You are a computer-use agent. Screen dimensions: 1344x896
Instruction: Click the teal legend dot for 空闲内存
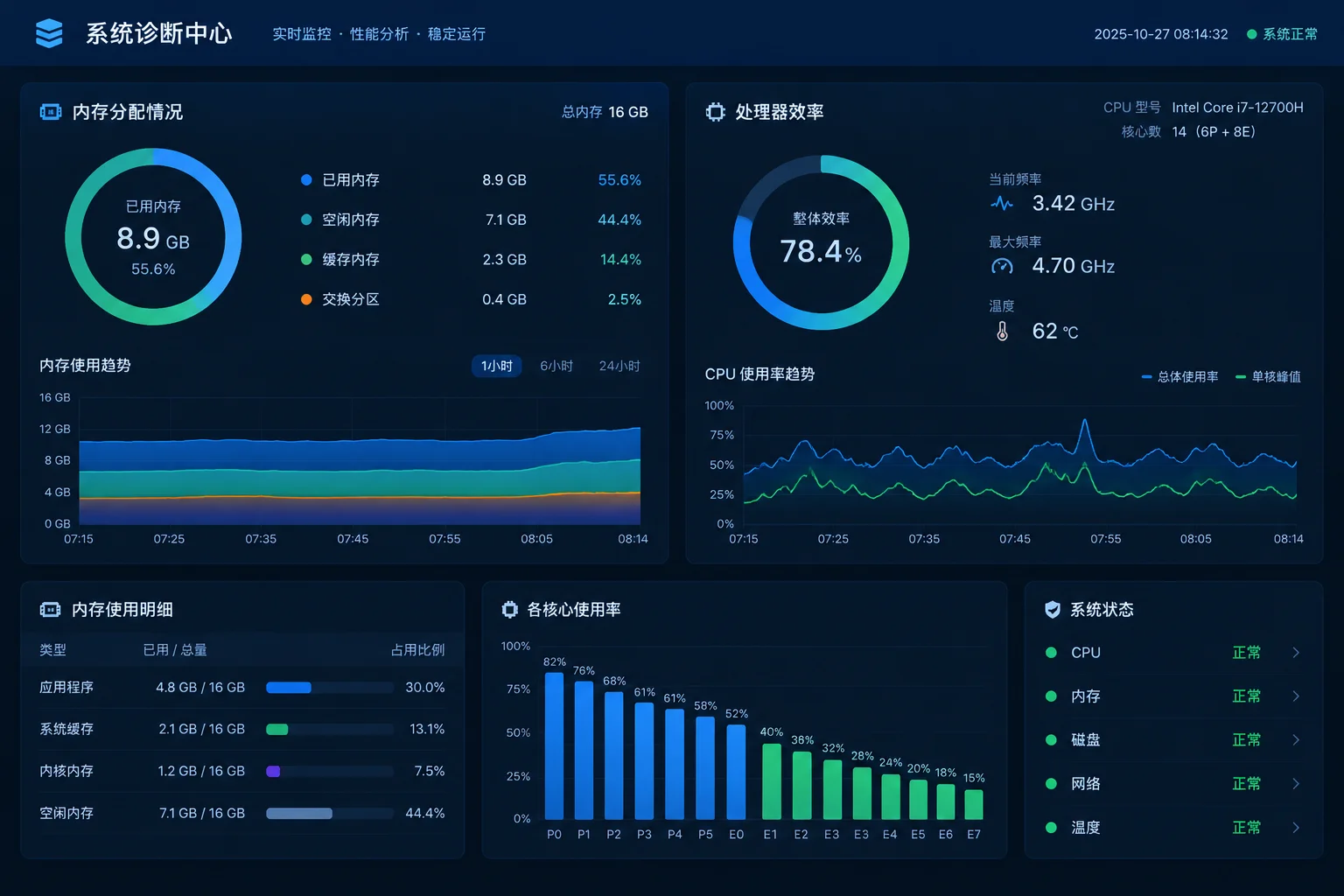(306, 220)
